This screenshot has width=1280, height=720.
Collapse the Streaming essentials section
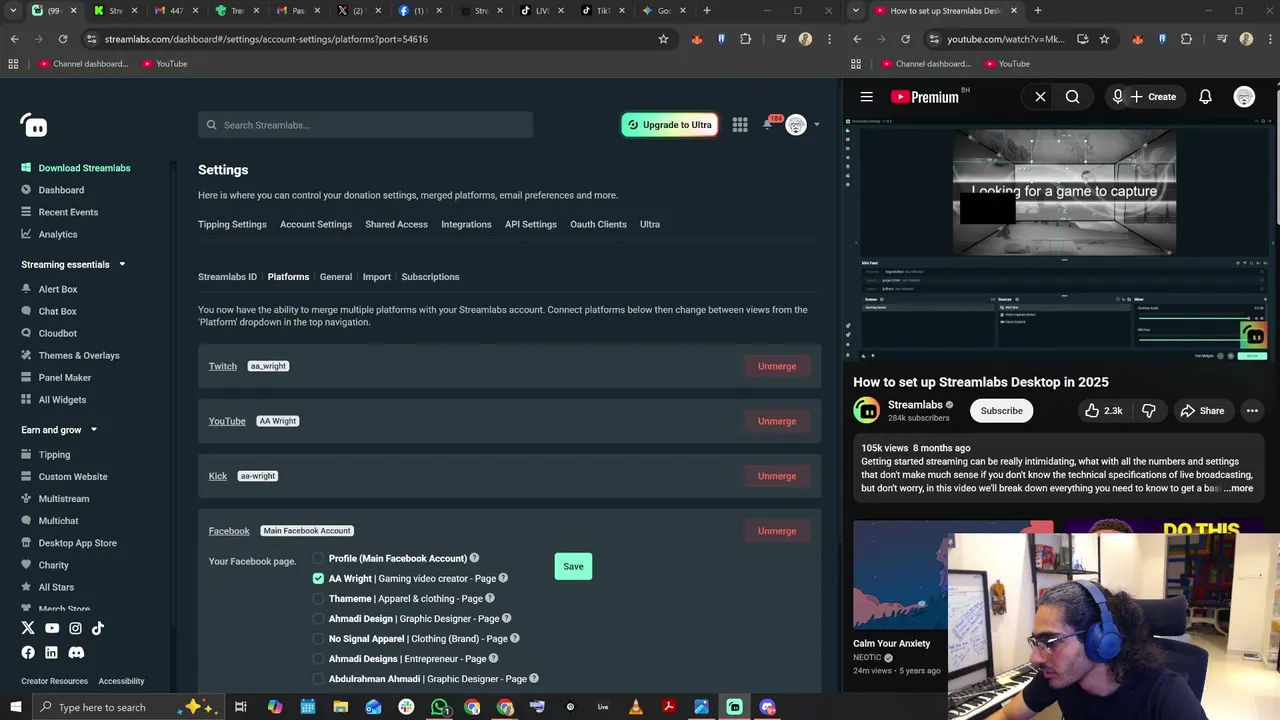[122, 264]
